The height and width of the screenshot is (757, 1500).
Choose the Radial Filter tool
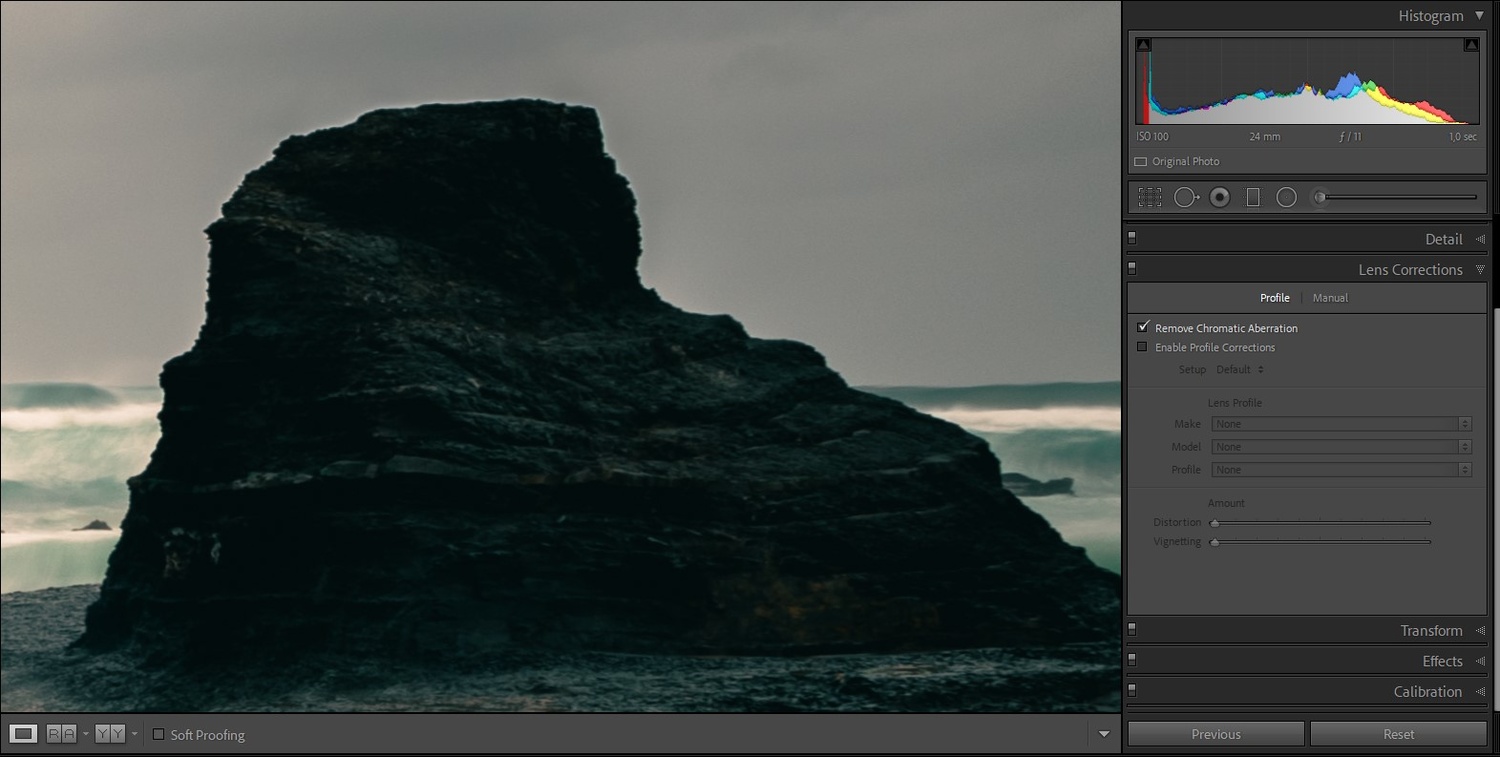click(1287, 198)
